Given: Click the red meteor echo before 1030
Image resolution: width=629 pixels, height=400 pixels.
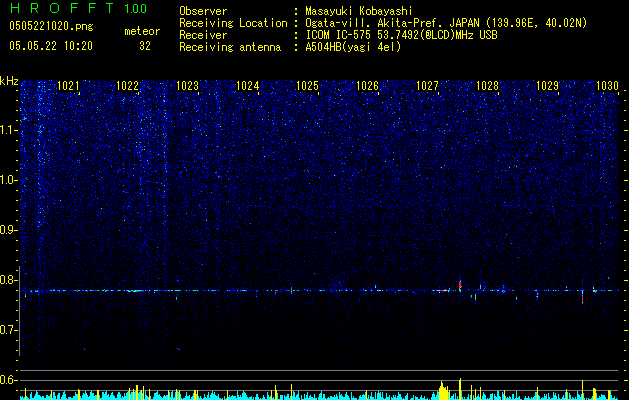Looking at the screenshot, I should [582, 297].
